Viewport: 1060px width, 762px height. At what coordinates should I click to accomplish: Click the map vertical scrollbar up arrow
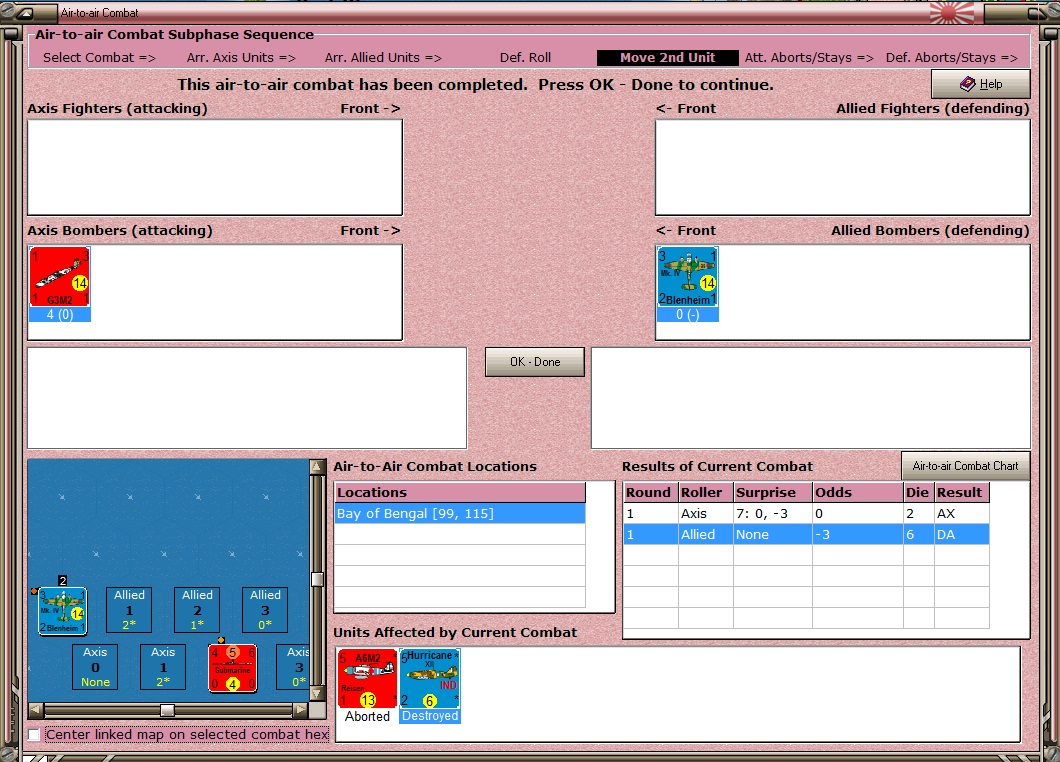pyautogui.click(x=317, y=467)
